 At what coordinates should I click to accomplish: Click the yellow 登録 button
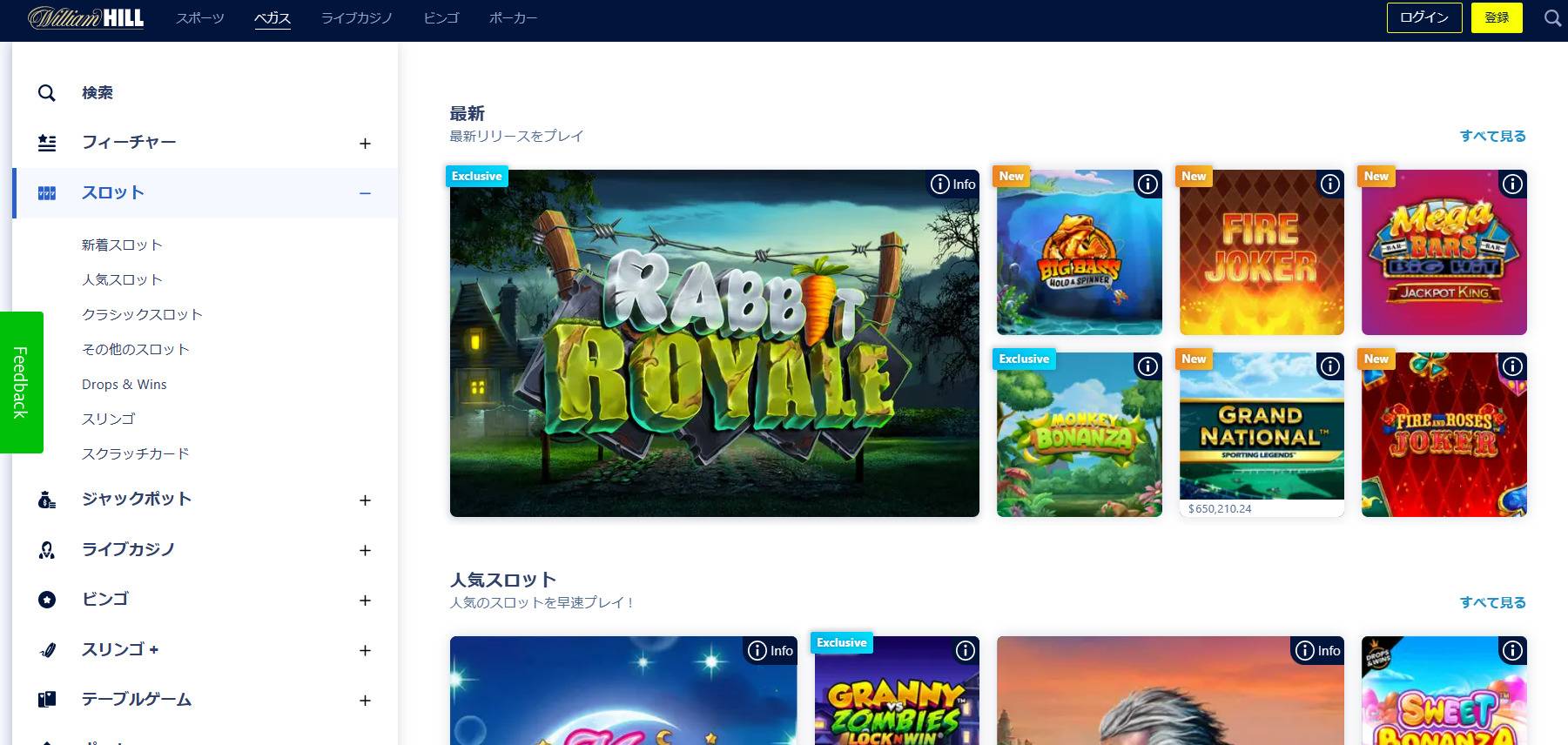(x=1497, y=17)
